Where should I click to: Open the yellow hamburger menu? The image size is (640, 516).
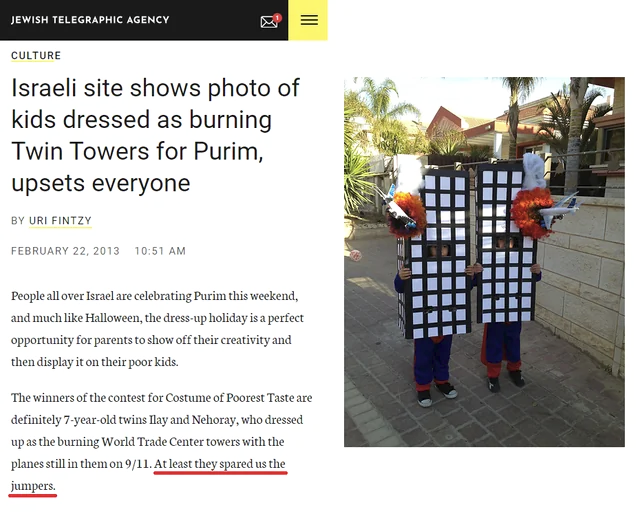[x=308, y=20]
